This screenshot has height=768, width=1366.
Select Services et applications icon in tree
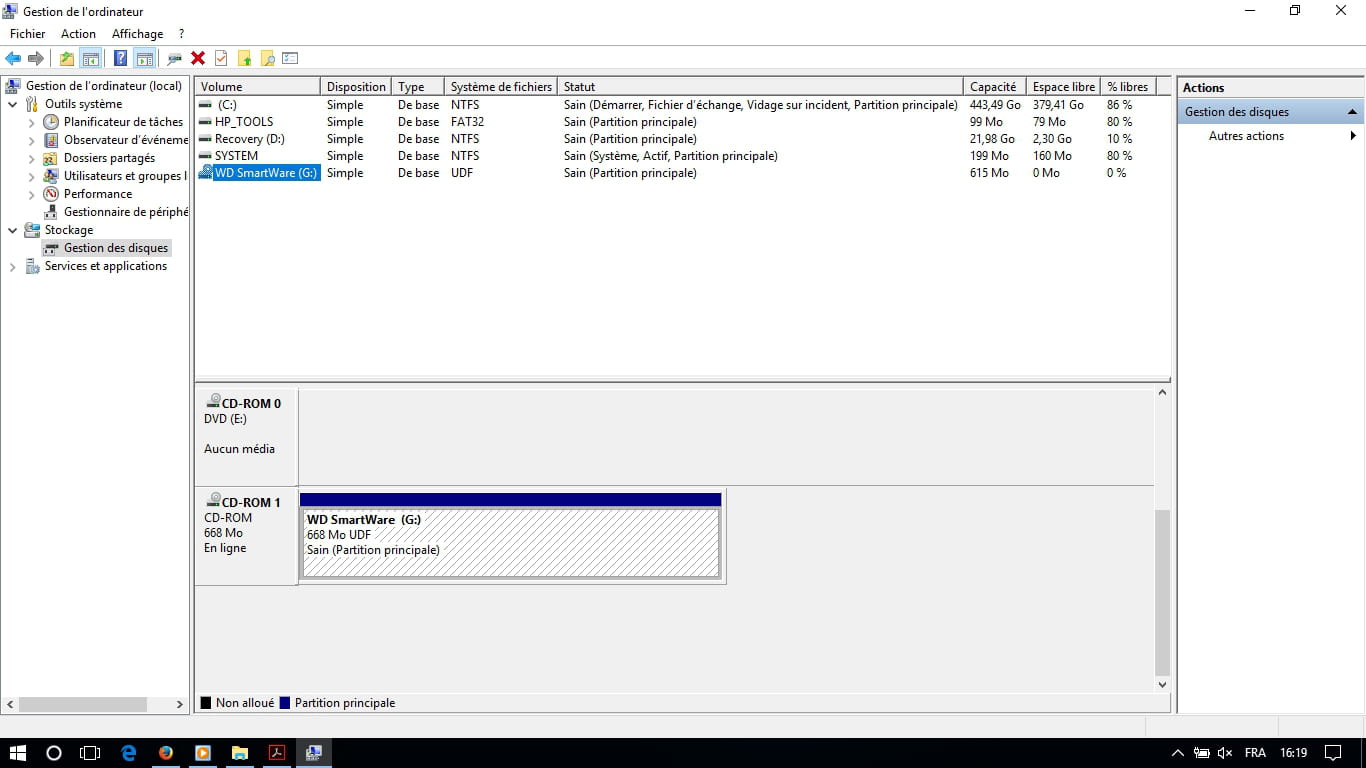tap(32, 266)
